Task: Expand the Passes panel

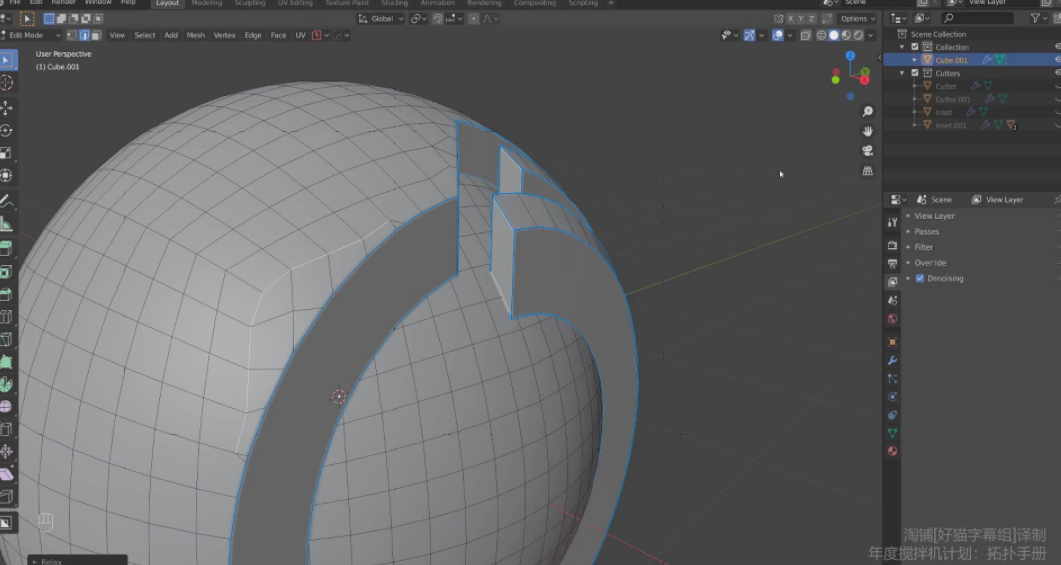Action: 908,231
